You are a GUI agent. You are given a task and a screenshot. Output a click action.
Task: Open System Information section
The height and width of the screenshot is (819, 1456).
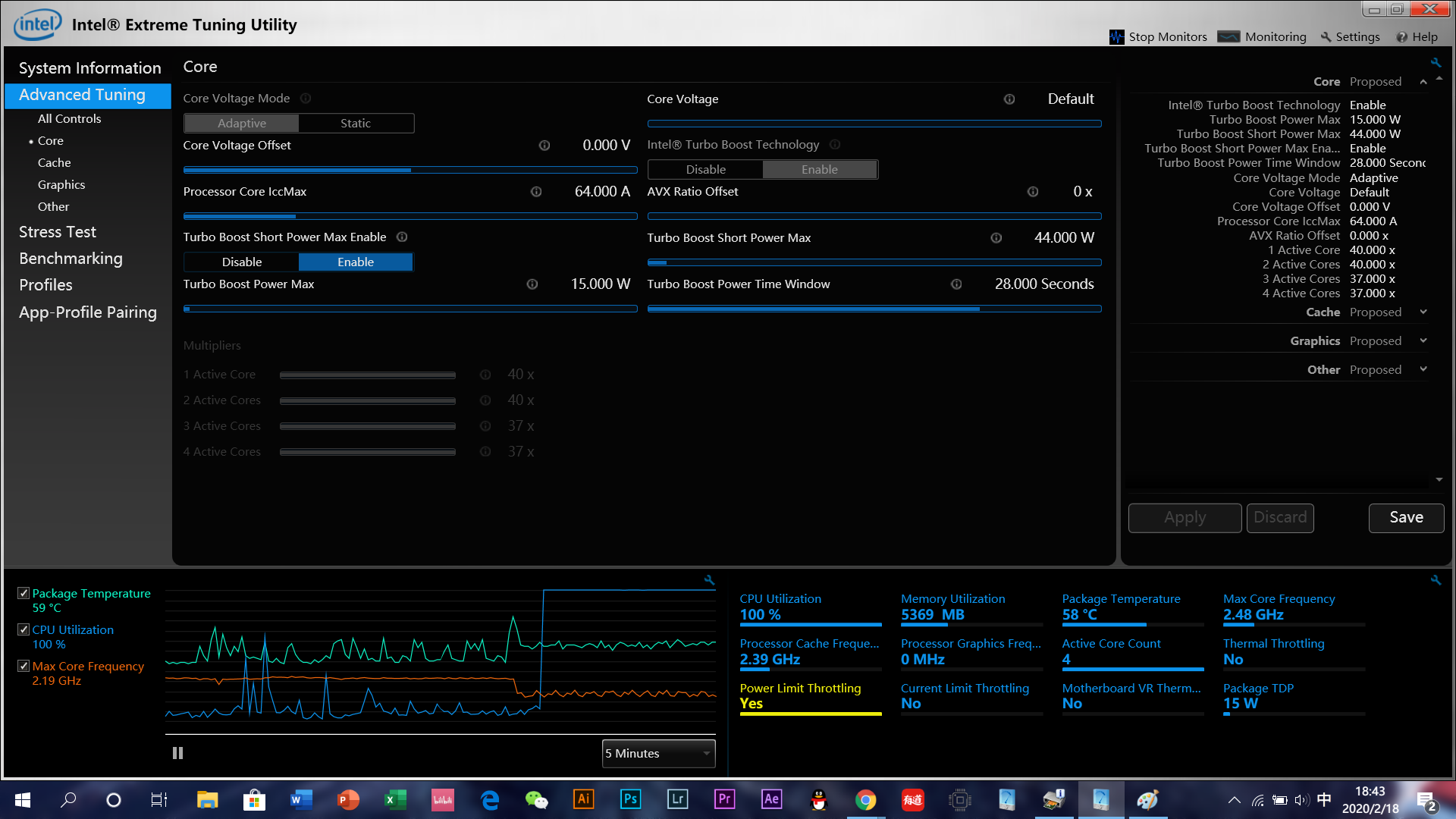[89, 68]
